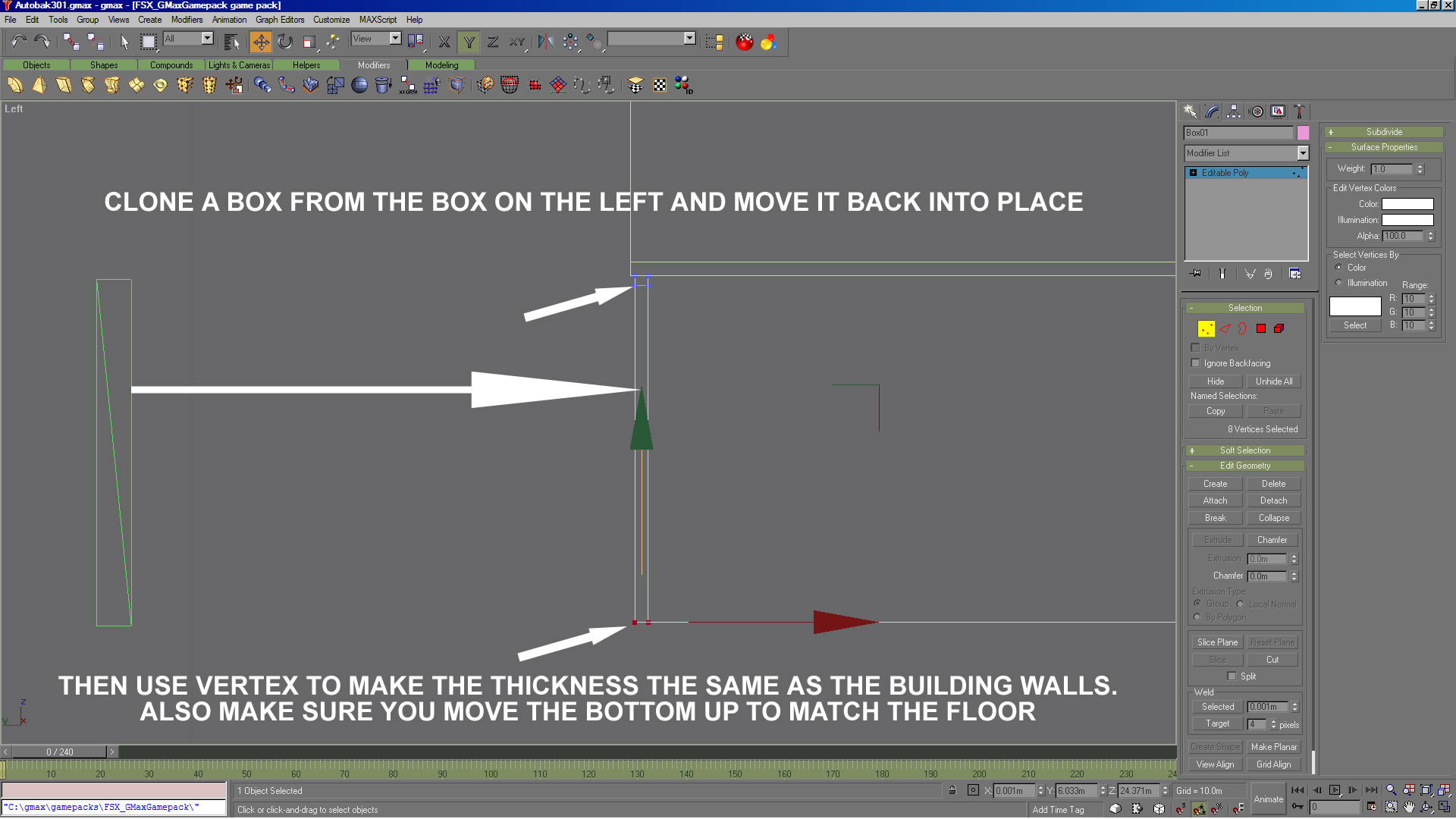Click the Make Planar button

click(1273, 747)
